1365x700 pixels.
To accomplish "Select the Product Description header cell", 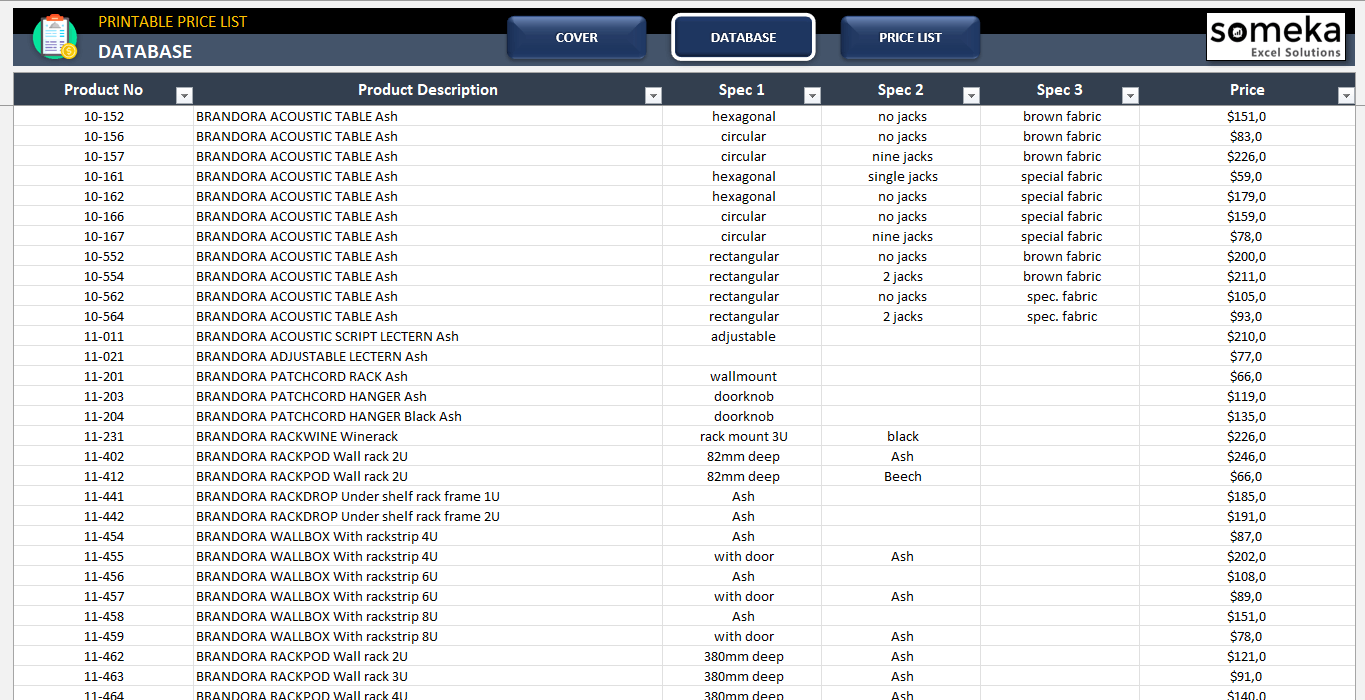I will tap(428, 90).
